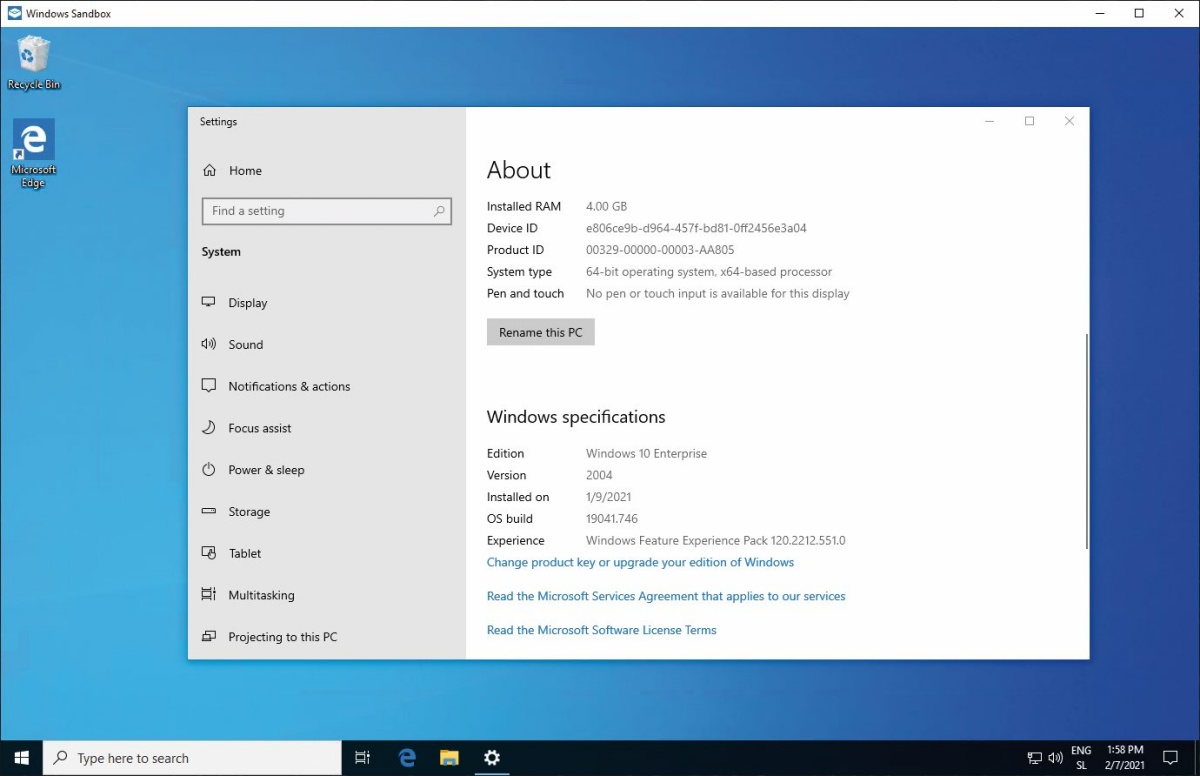Click the network icon in system tray
1200x776 pixels.
pyautogui.click(x=1035, y=758)
